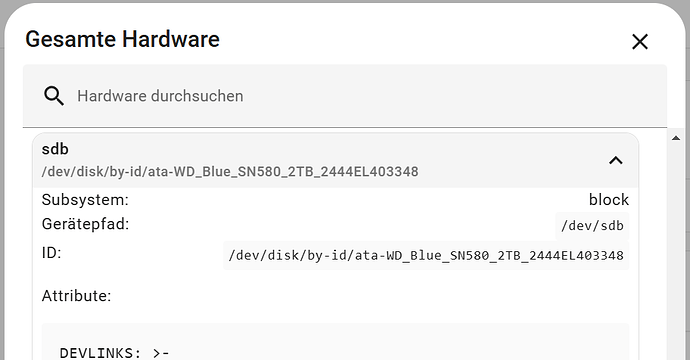Screen dimensions: 690x360
Task: Click the attributes code block area
Action: coord(335,342)
